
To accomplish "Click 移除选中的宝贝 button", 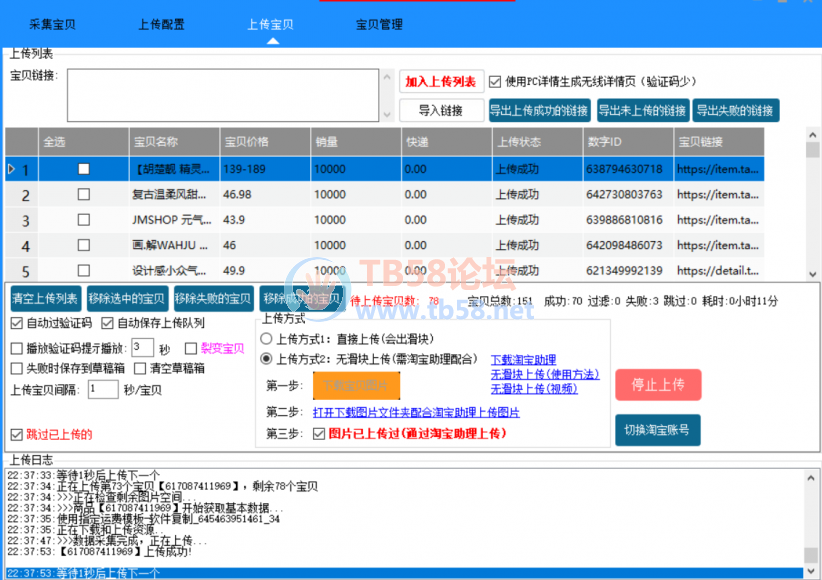I will click(x=127, y=299).
